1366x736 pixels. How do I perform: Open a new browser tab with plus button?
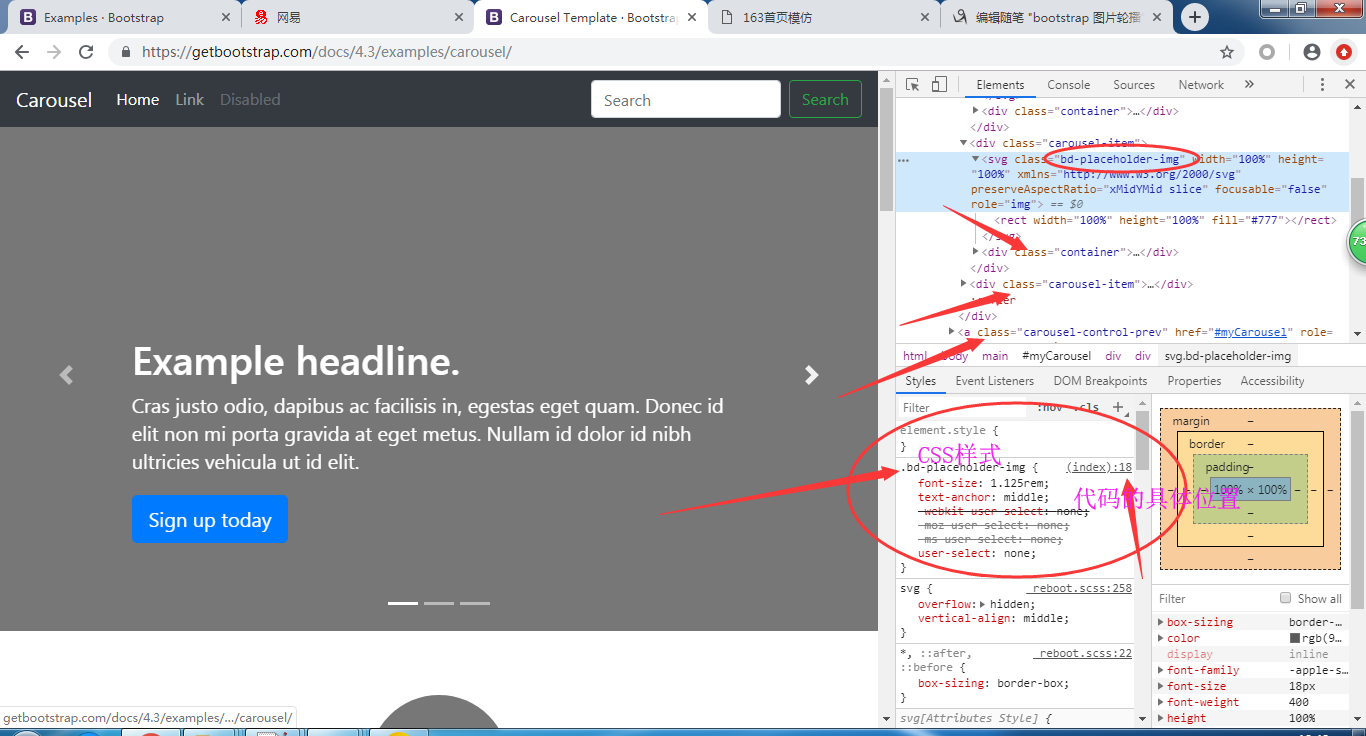point(1194,17)
